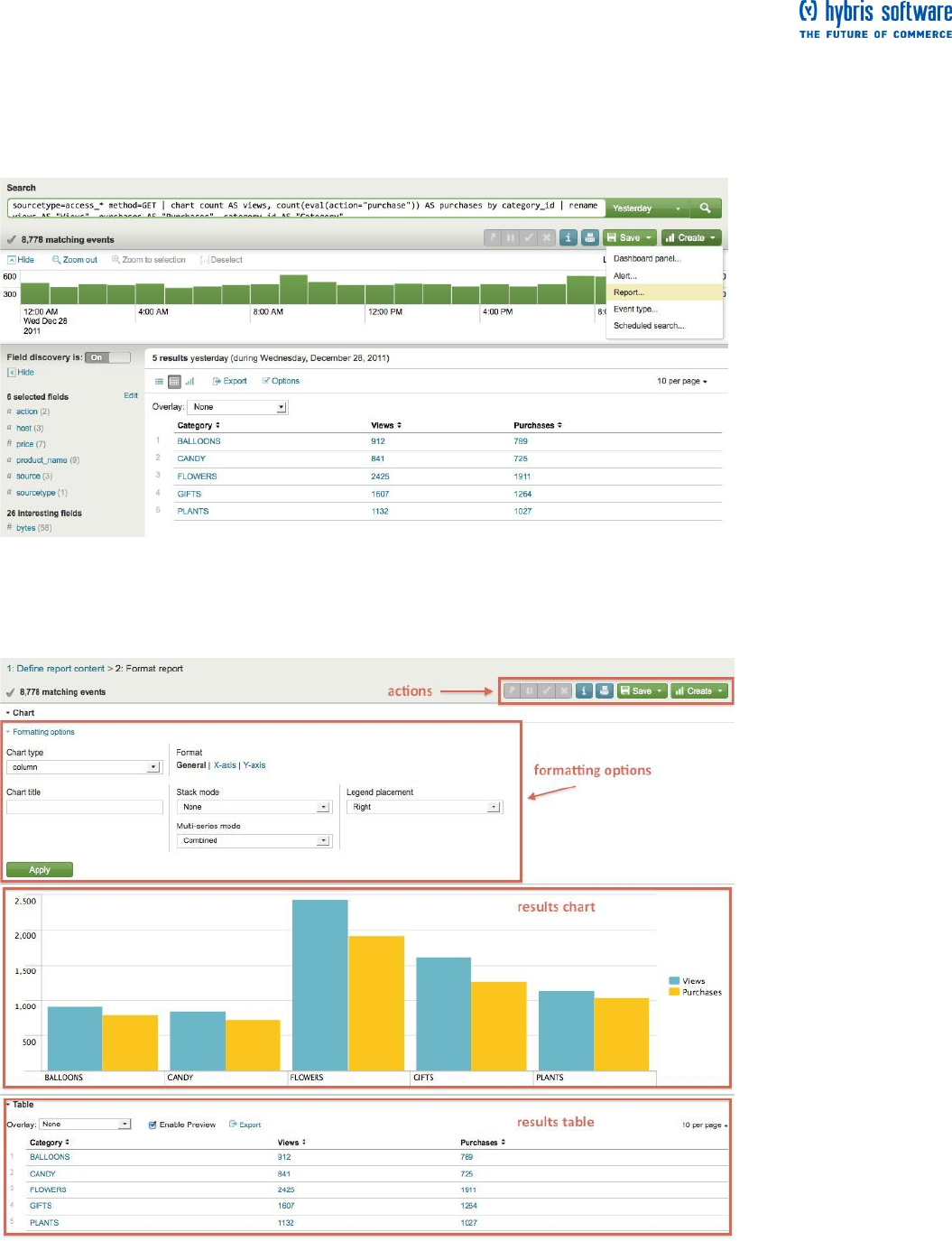Expand the Legend placement Right dropdown
Image resolution: width=952 pixels, height=1241 pixels.
(423, 807)
